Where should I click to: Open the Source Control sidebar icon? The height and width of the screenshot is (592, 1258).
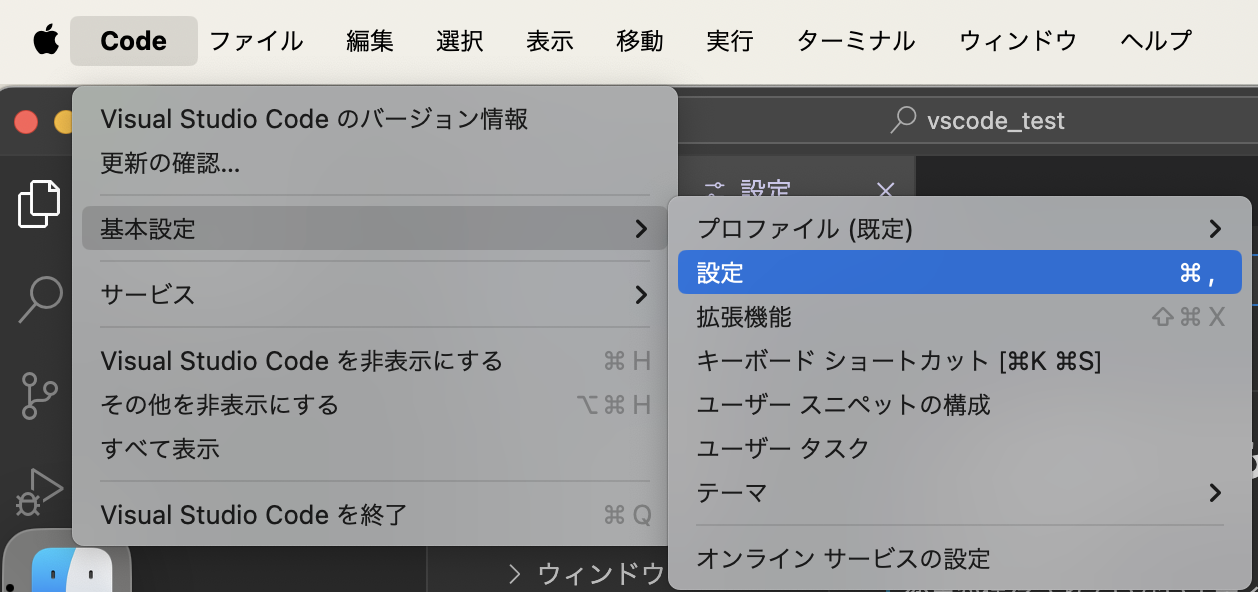pos(40,393)
